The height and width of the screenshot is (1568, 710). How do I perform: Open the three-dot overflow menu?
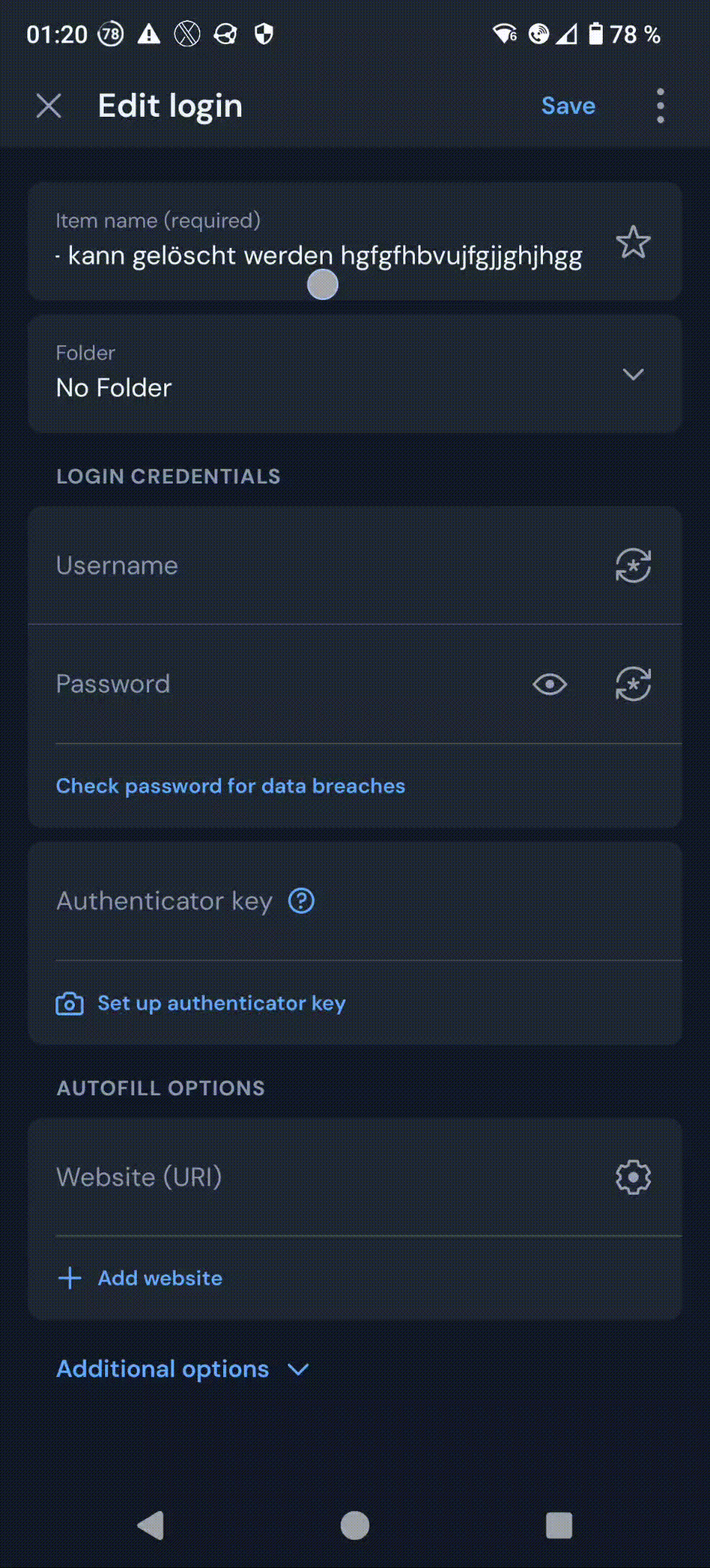[x=660, y=106]
